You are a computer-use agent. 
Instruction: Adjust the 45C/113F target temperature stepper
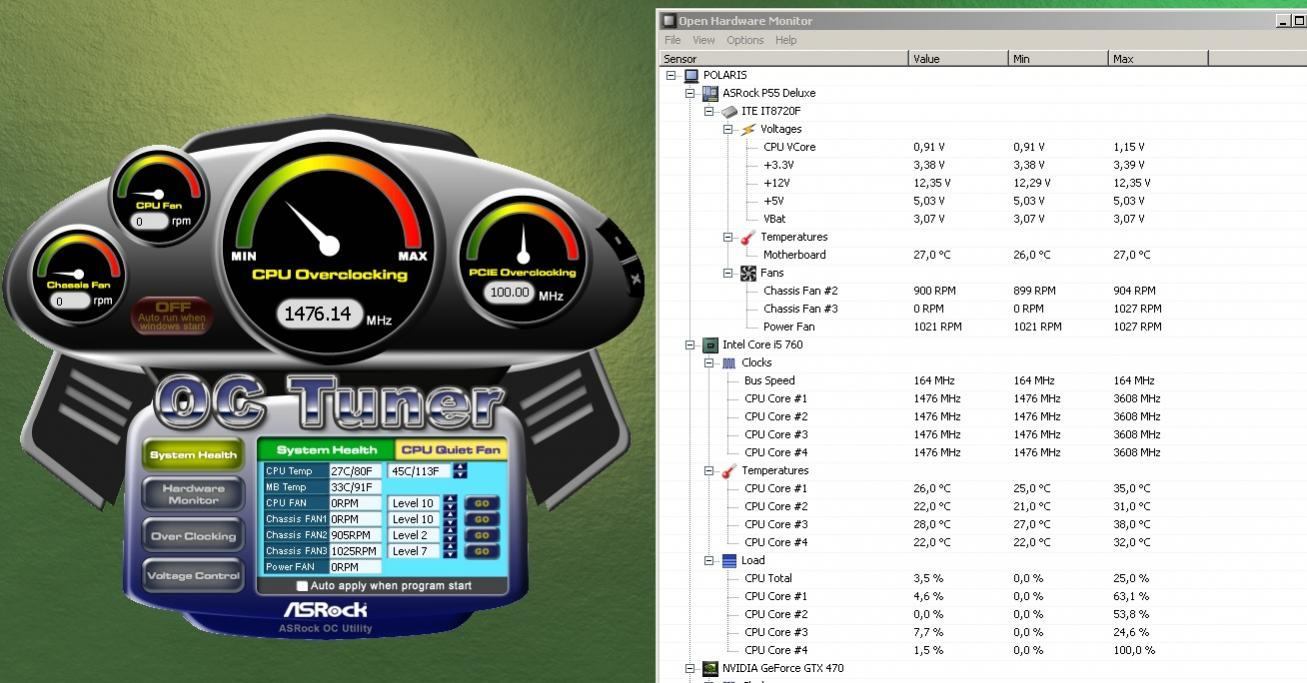coord(460,470)
